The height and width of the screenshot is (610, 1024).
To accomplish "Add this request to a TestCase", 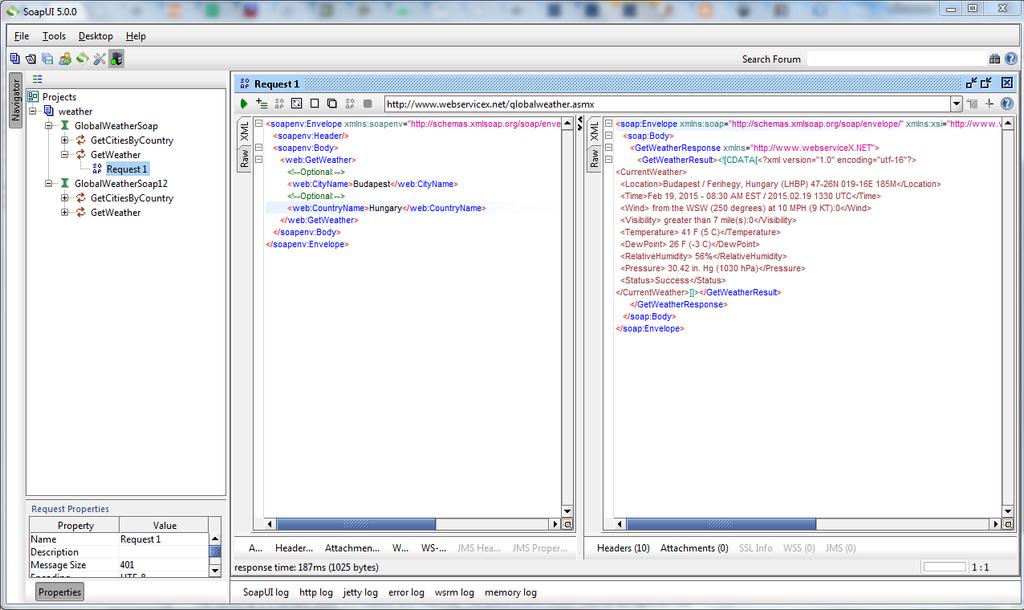I will [262, 103].
